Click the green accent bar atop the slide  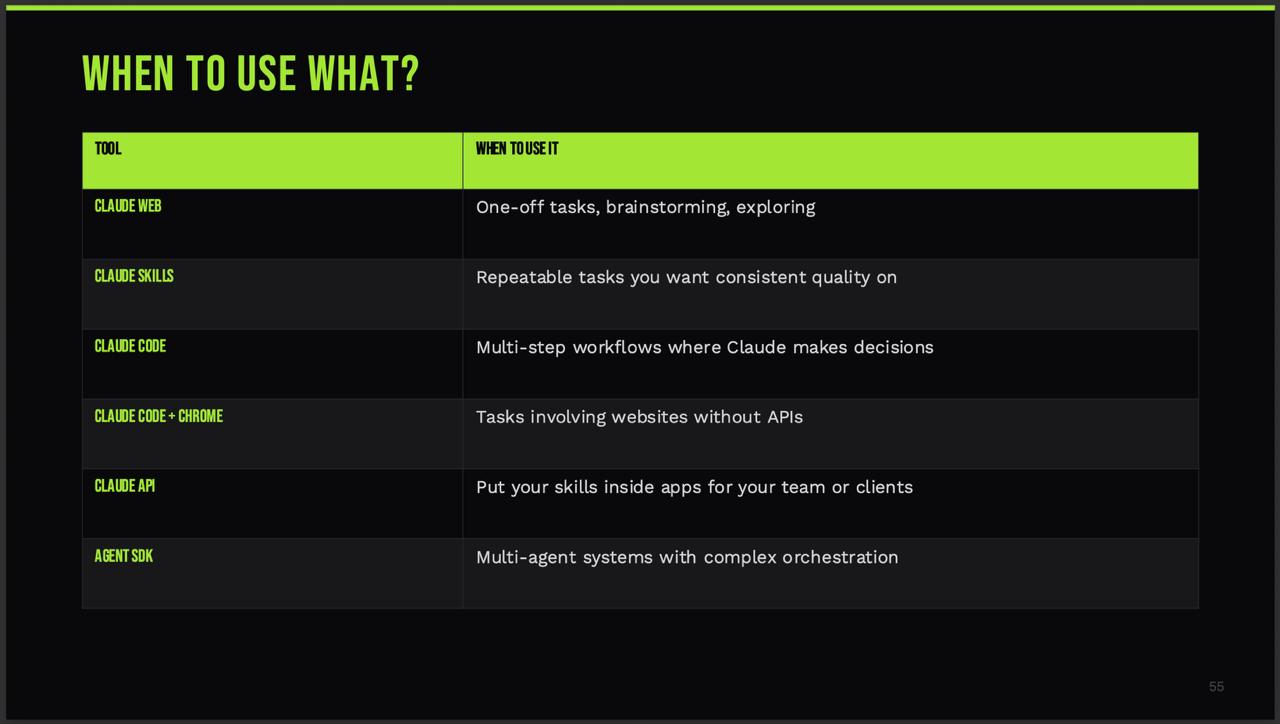(640, 7)
